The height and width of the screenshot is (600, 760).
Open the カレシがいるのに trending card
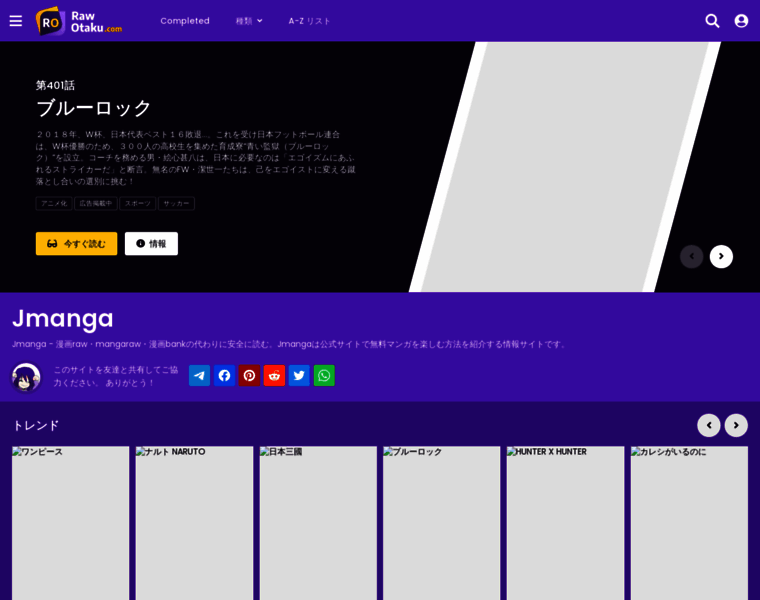click(689, 523)
